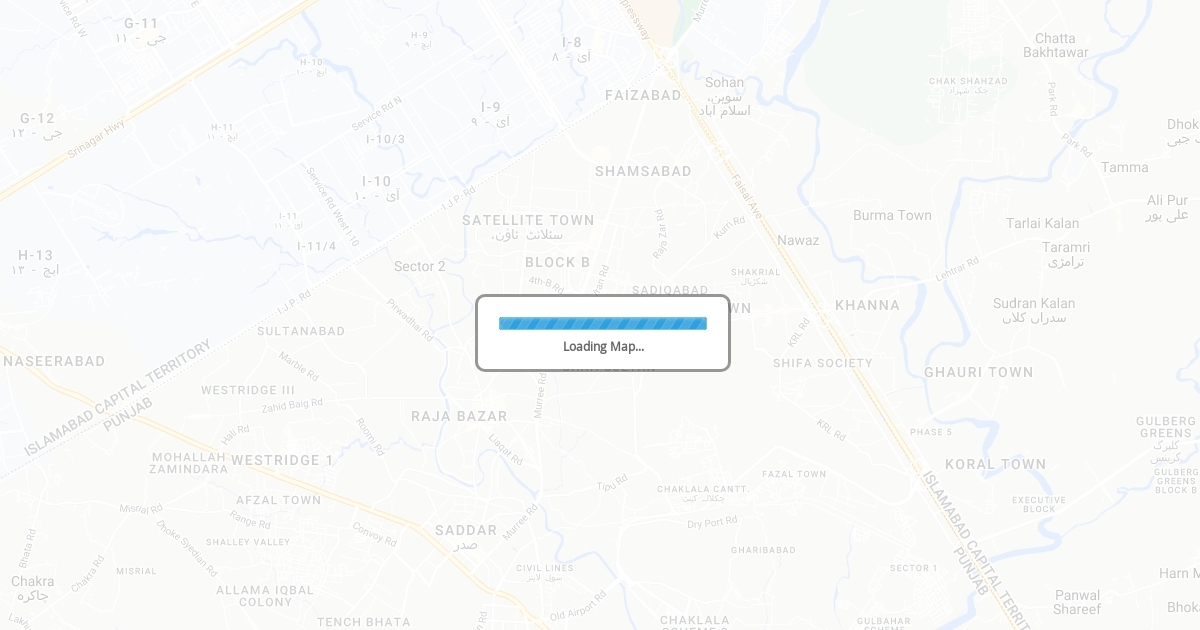
Task: Click the SATELLITE TOWN label
Action: tap(528, 220)
